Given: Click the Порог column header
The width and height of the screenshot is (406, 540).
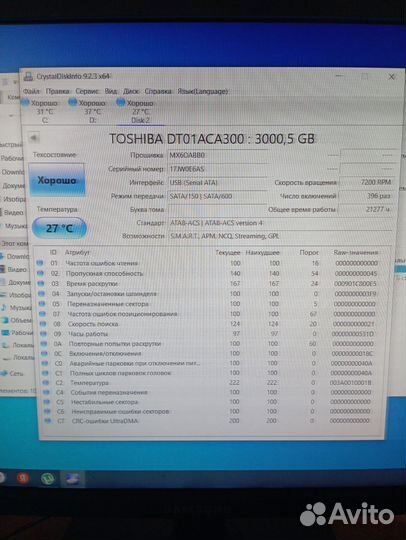Looking at the screenshot, I should click(x=309, y=252).
